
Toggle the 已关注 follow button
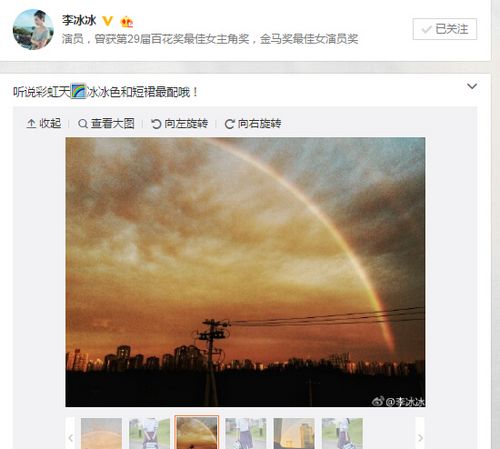(445, 29)
